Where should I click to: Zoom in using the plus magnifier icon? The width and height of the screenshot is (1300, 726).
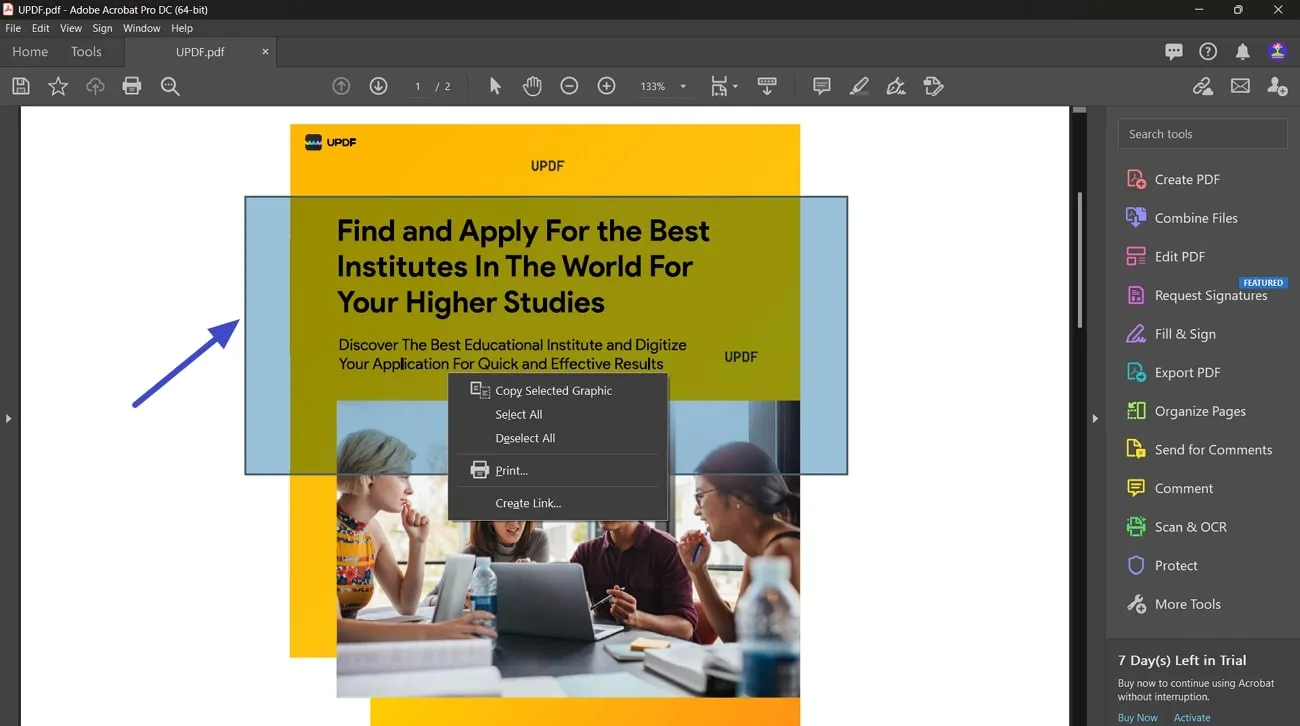[606, 86]
